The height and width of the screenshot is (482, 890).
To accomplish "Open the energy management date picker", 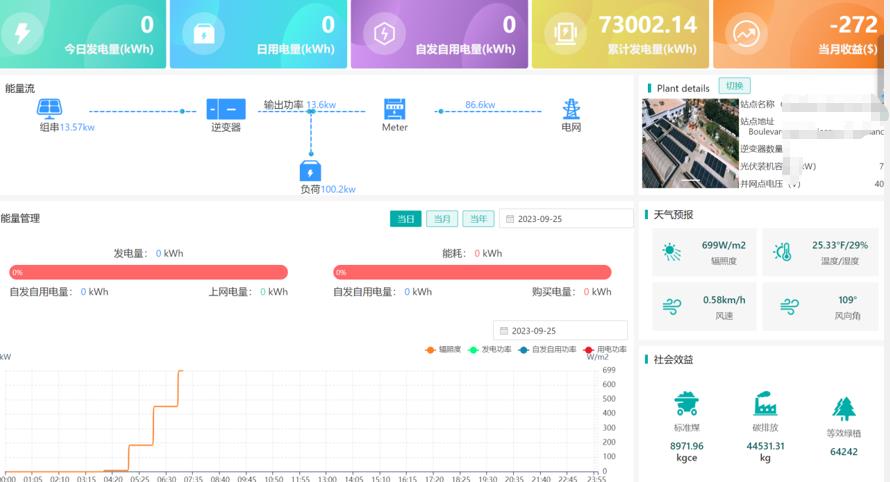I will 566,219.
